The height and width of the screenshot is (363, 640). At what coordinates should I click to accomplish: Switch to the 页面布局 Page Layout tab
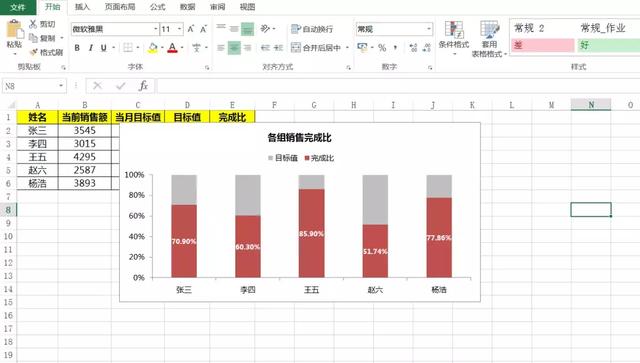(120, 7)
